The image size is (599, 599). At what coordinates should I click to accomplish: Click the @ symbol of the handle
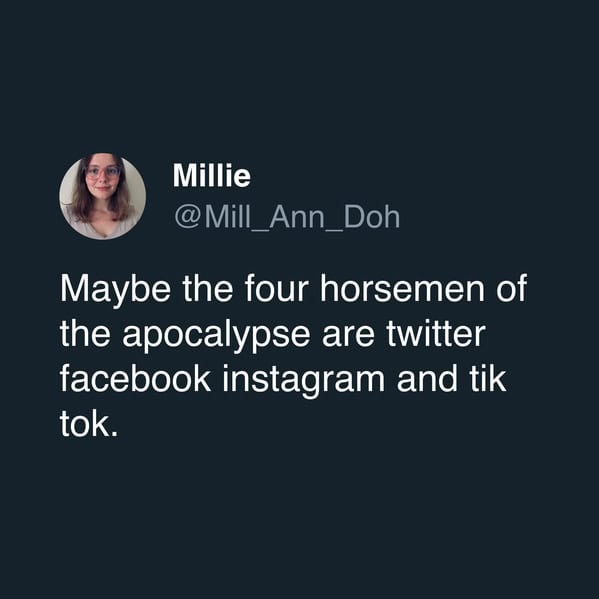[x=187, y=217]
